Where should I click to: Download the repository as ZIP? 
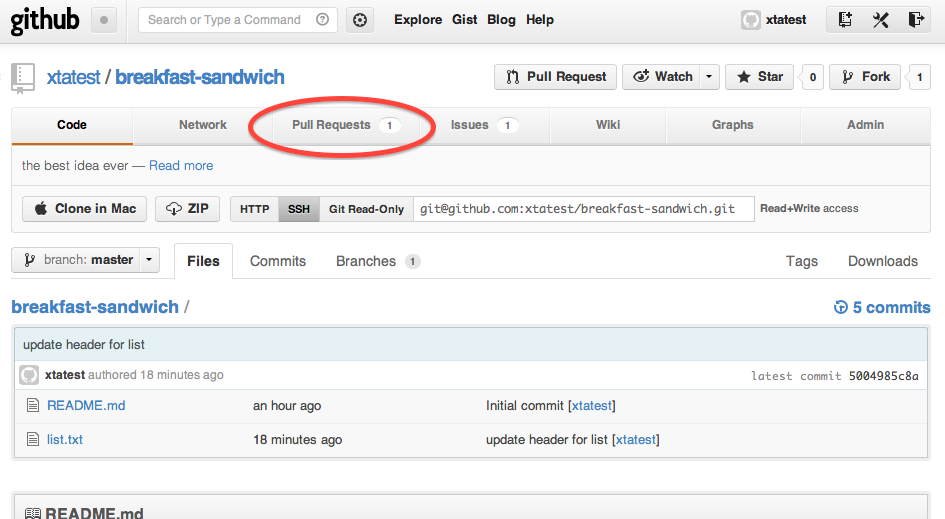pos(188,208)
